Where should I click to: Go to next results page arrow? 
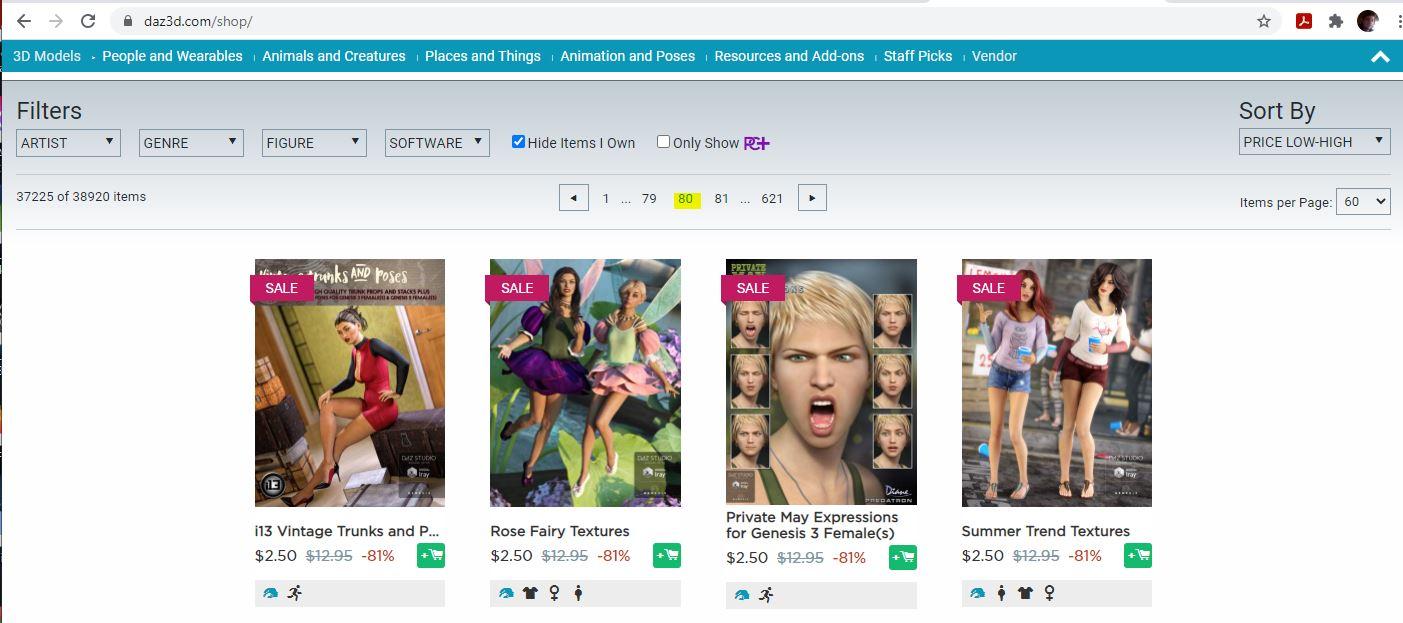tap(812, 198)
